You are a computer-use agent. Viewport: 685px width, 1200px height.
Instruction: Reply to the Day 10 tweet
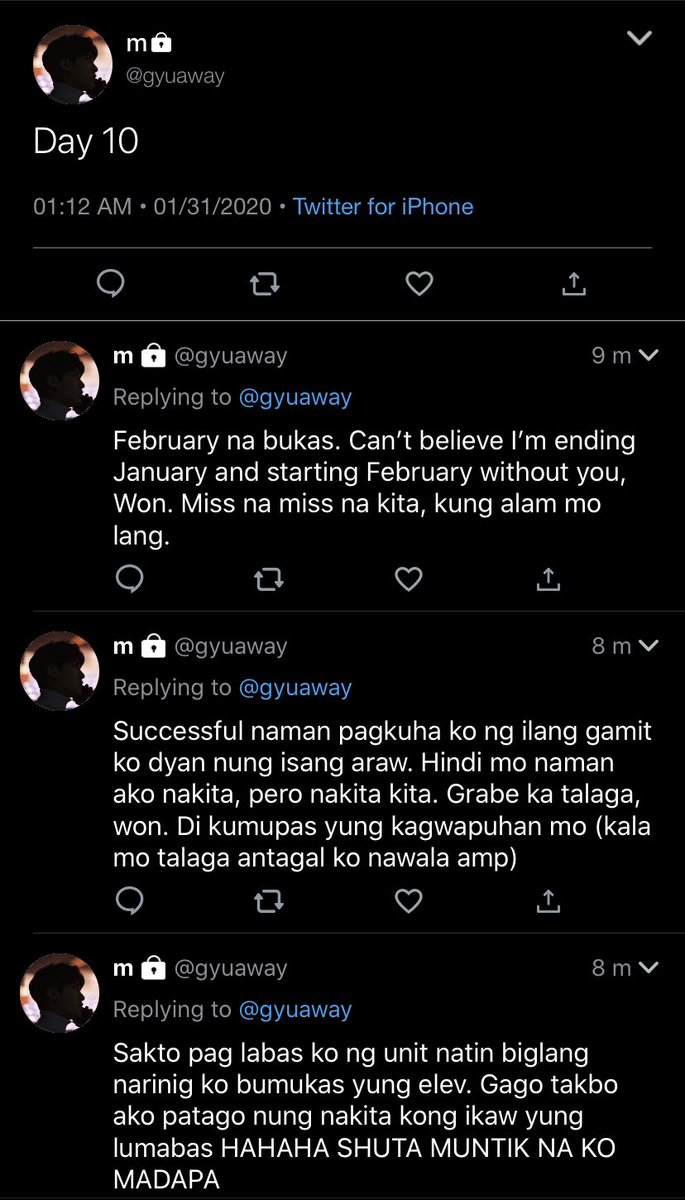pyautogui.click(x=110, y=285)
